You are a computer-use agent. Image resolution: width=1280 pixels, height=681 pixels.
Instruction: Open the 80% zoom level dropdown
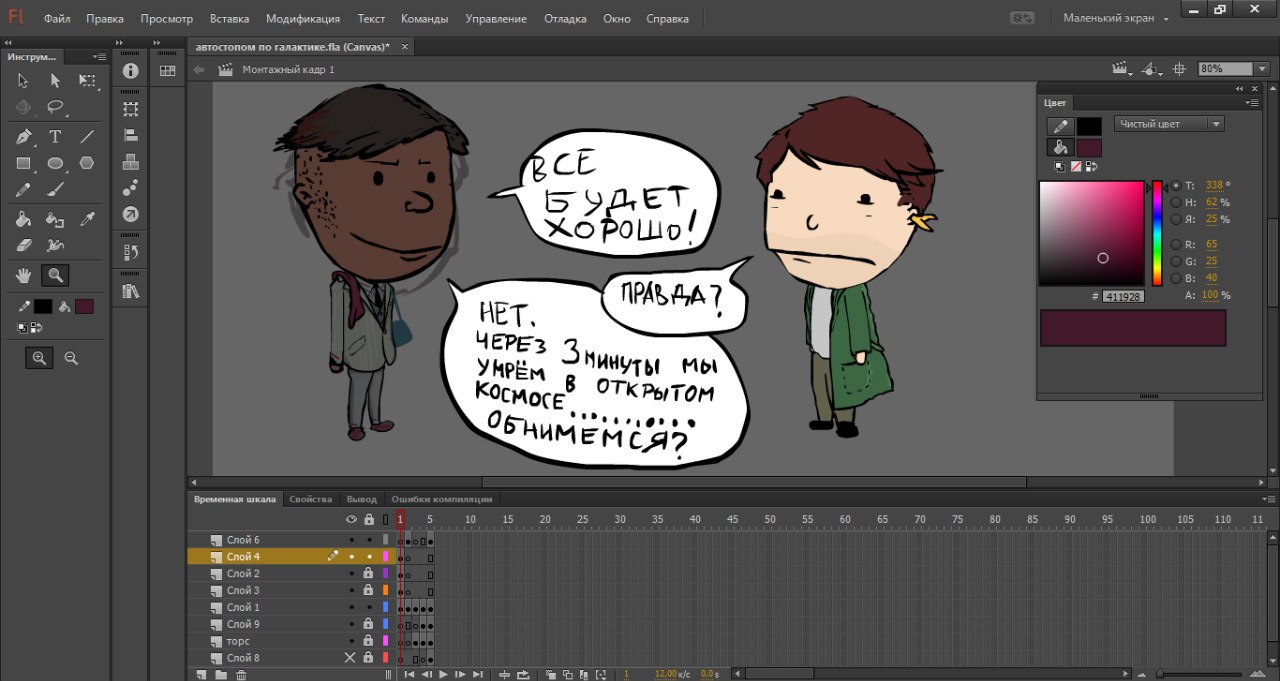click(1240, 69)
